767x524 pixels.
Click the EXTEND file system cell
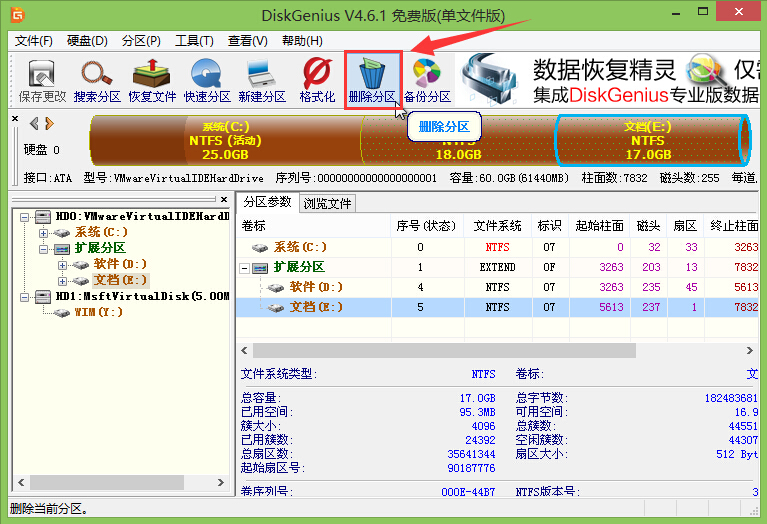click(497, 268)
